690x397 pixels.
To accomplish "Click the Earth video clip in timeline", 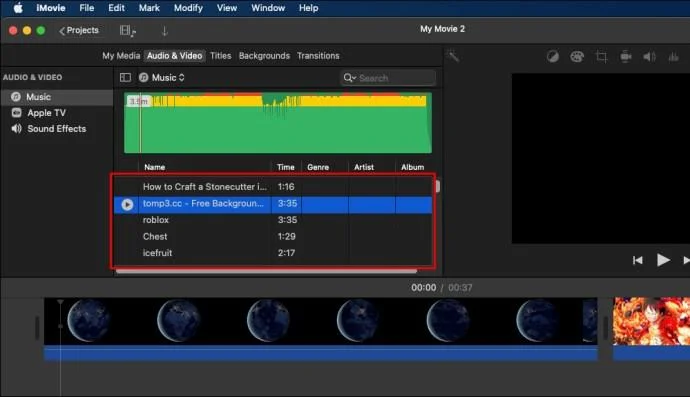I will (x=320, y=321).
